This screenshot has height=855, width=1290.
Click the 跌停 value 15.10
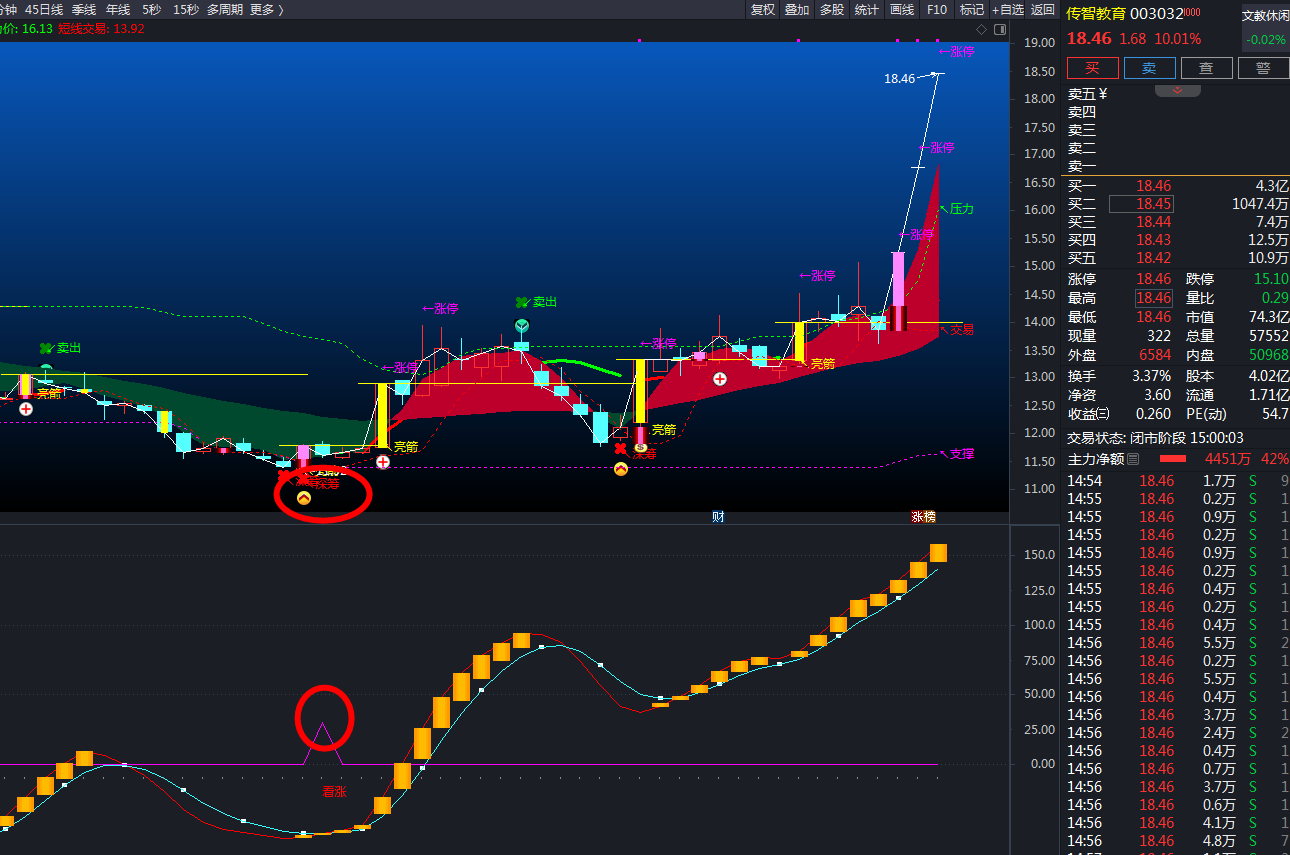pos(1270,279)
